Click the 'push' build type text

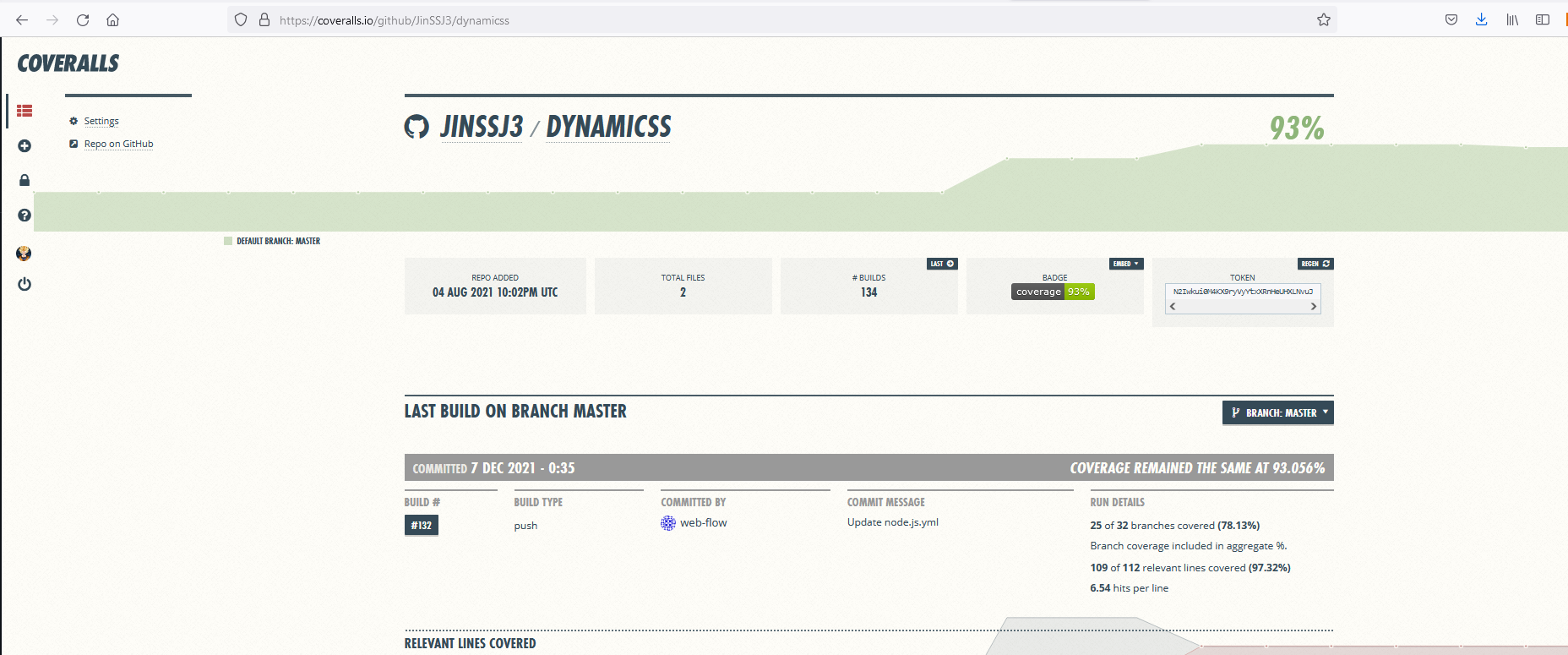(x=525, y=526)
